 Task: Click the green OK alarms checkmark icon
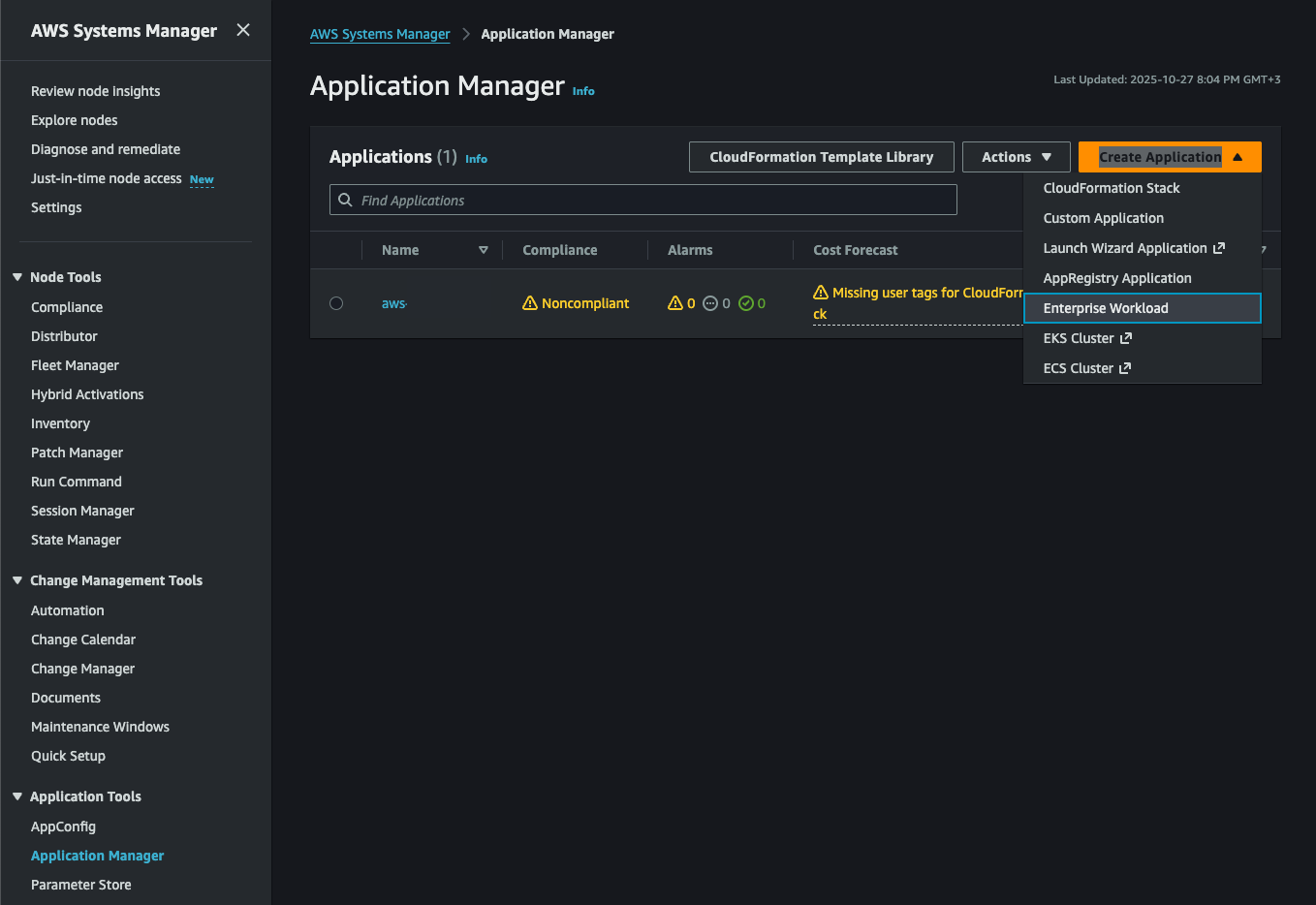point(745,303)
